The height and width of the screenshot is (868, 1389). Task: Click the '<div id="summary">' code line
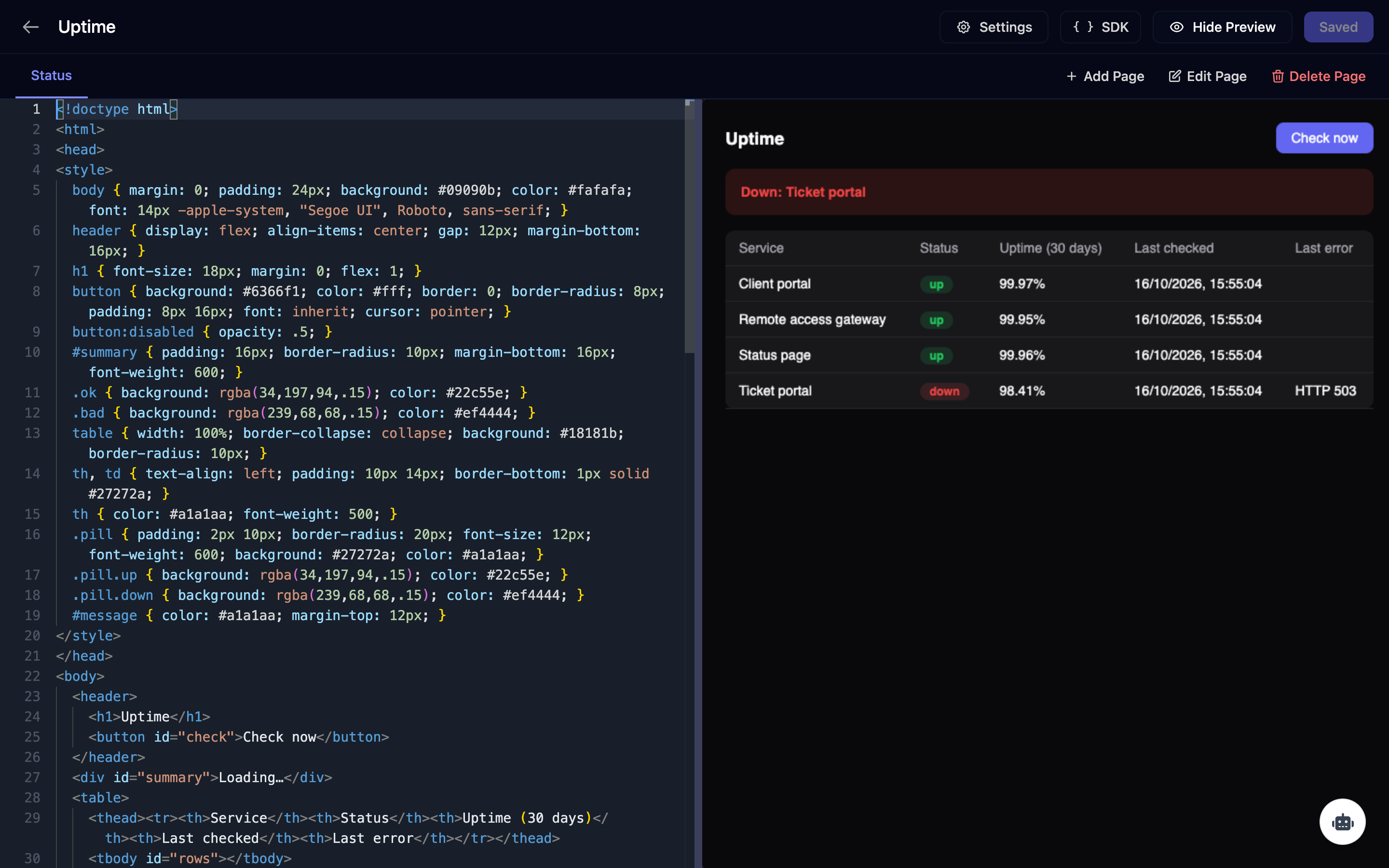click(202, 777)
